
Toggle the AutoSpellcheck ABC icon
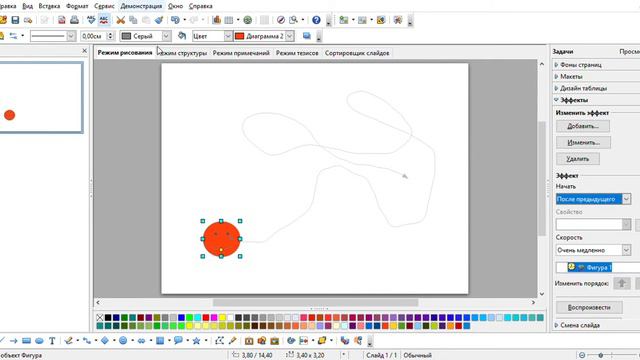pyautogui.click(x=104, y=20)
